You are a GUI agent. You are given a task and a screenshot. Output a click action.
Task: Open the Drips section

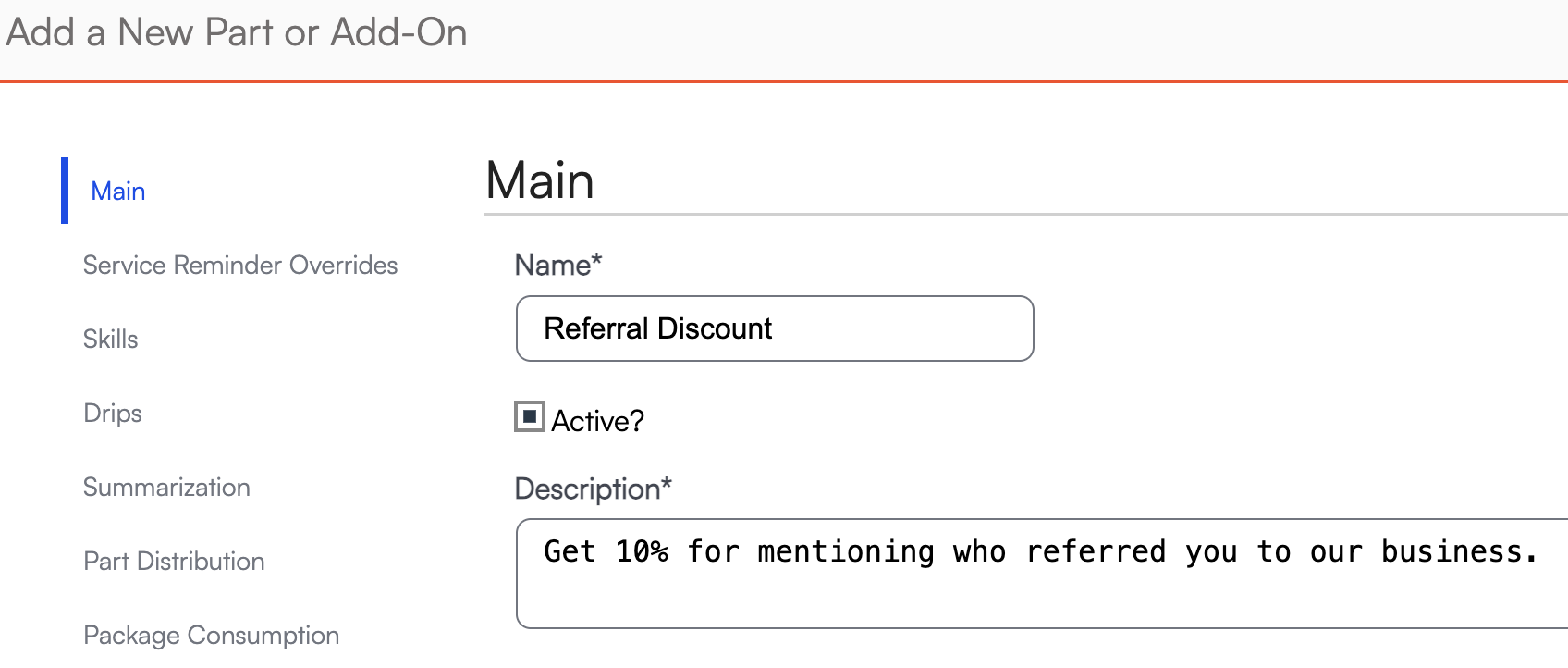[x=113, y=414]
